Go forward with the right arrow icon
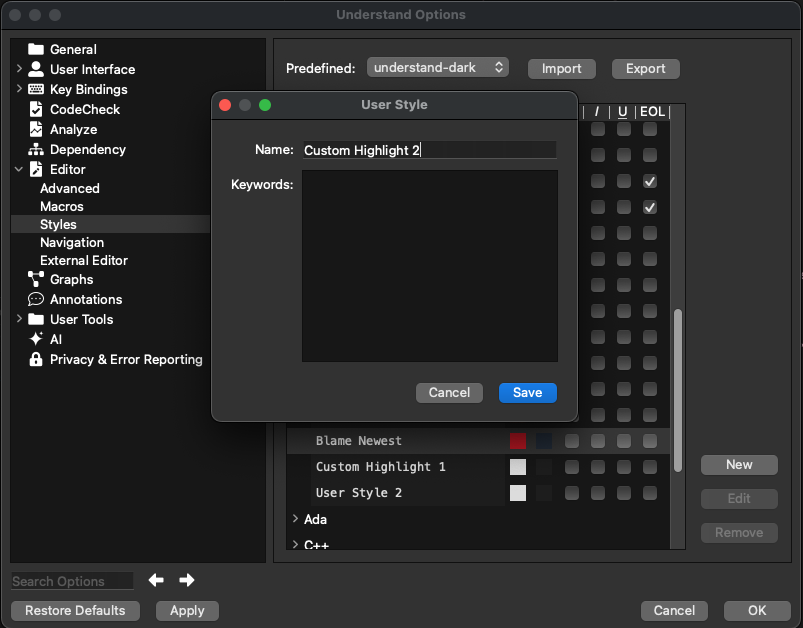 click(187, 580)
